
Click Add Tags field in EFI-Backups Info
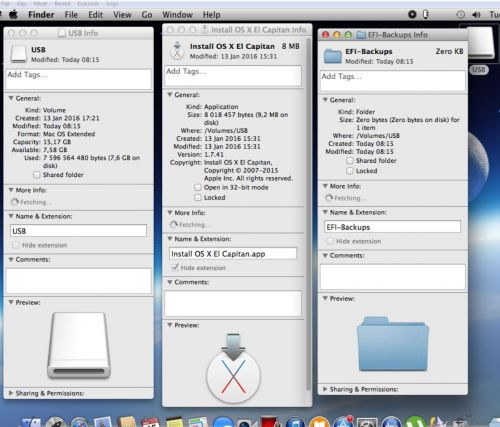pos(393,81)
